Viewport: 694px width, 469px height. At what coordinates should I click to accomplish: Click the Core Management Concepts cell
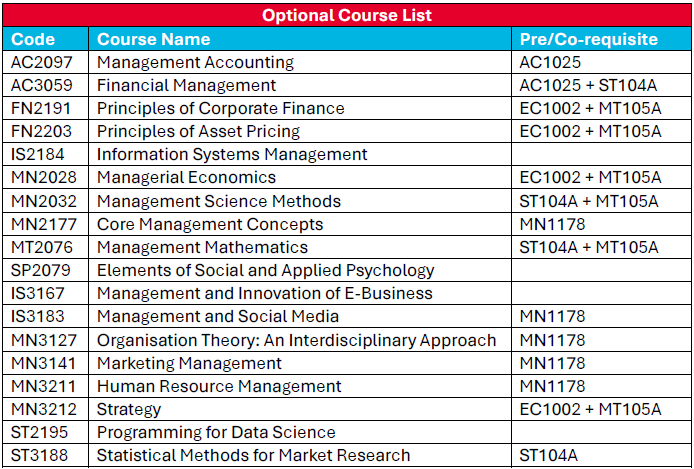pyautogui.click(x=210, y=224)
